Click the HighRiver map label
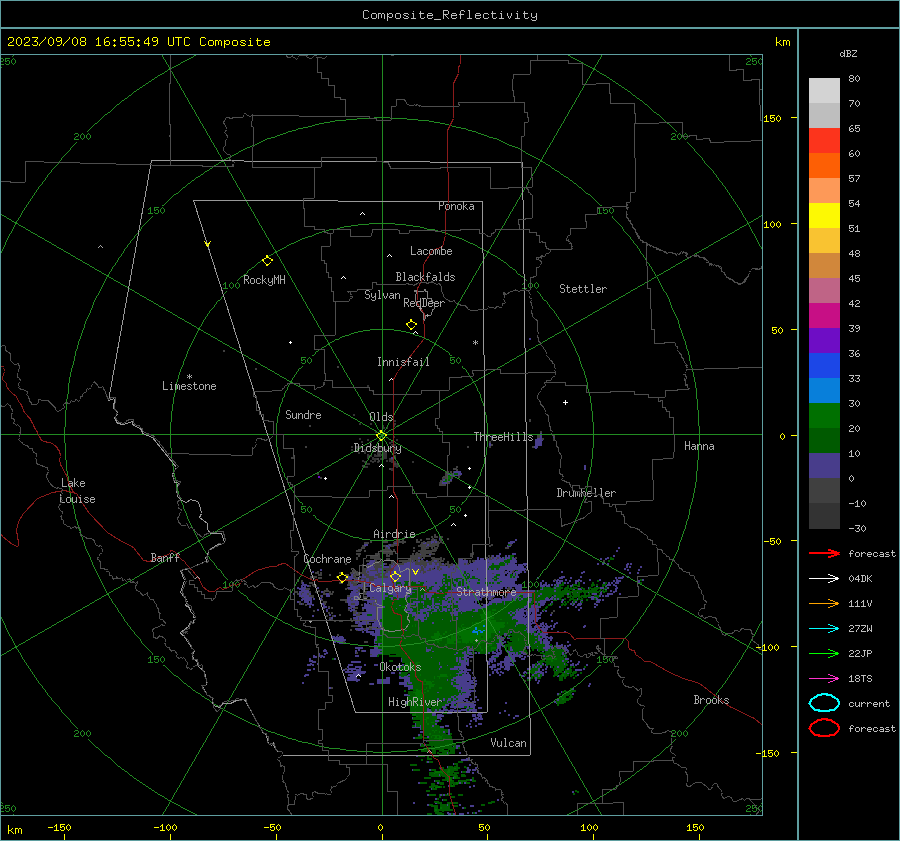The height and width of the screenshot is (841, 900). [414, 702]
